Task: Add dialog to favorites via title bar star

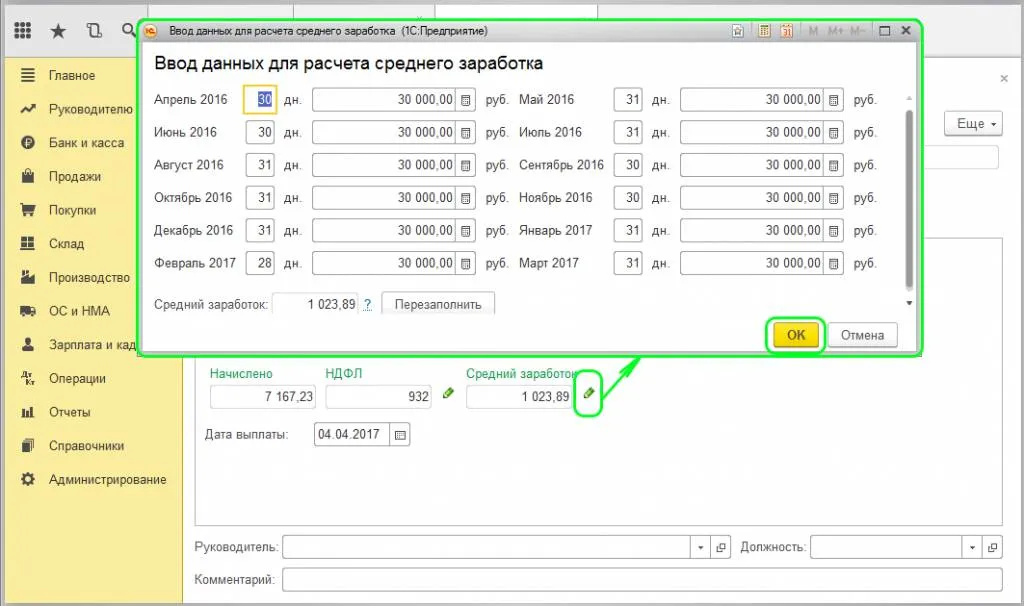Action: coord(737,31)
